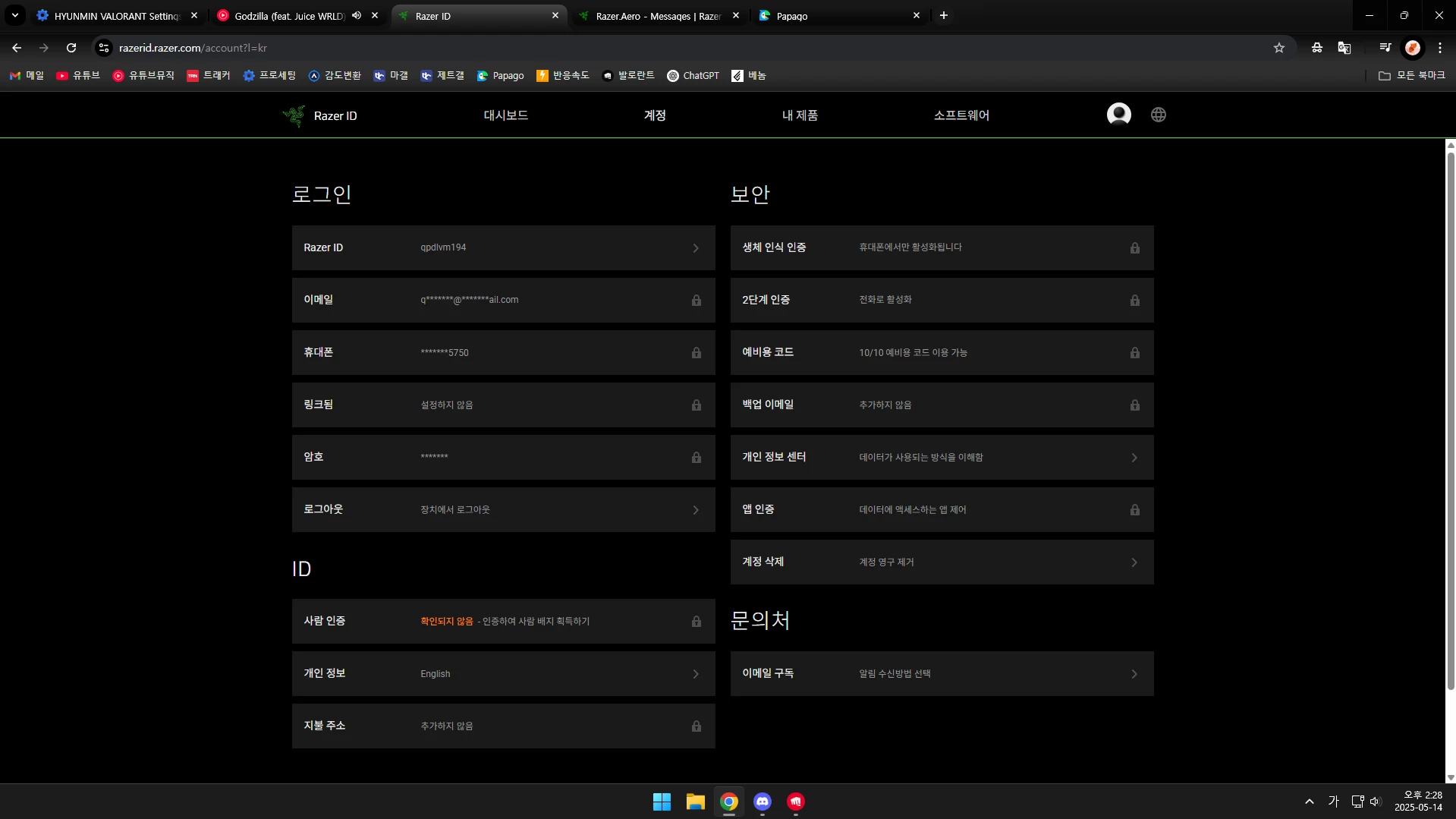Open the tab search dropdown arrow
This screenshot has height=819, width=1456.
tap(14, 15)
